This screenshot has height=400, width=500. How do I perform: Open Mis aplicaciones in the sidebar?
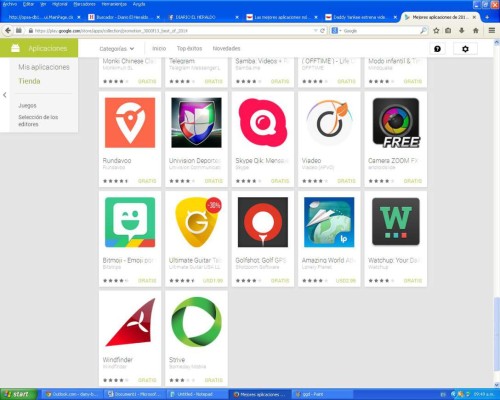pos(44,67)
